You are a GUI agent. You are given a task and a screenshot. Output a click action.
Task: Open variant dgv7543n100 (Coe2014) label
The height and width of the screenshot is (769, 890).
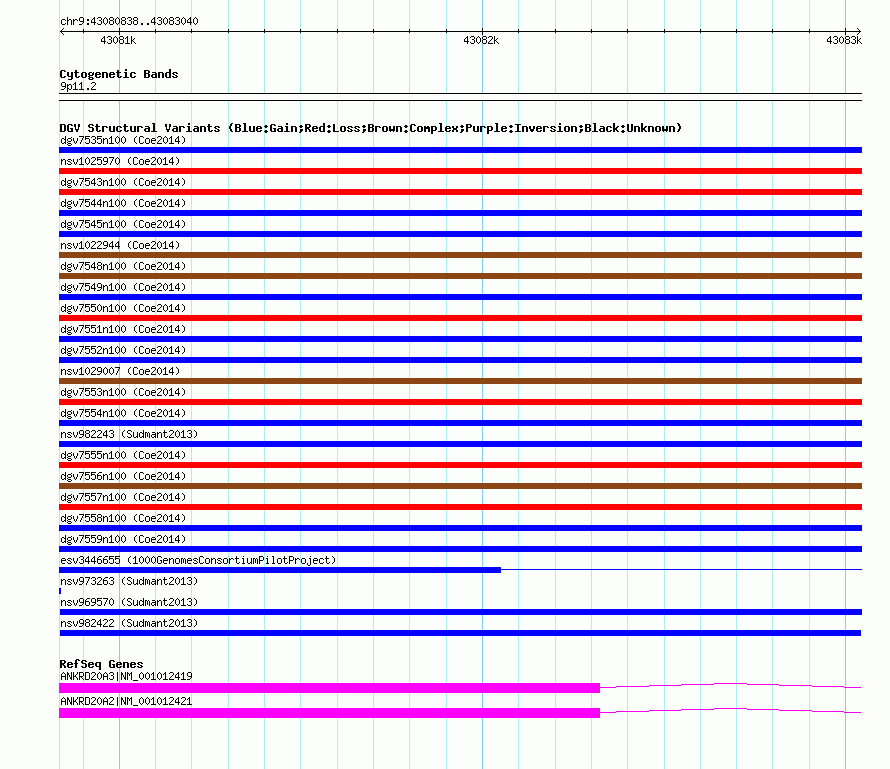pyautogui.click(x=123, y=182)
